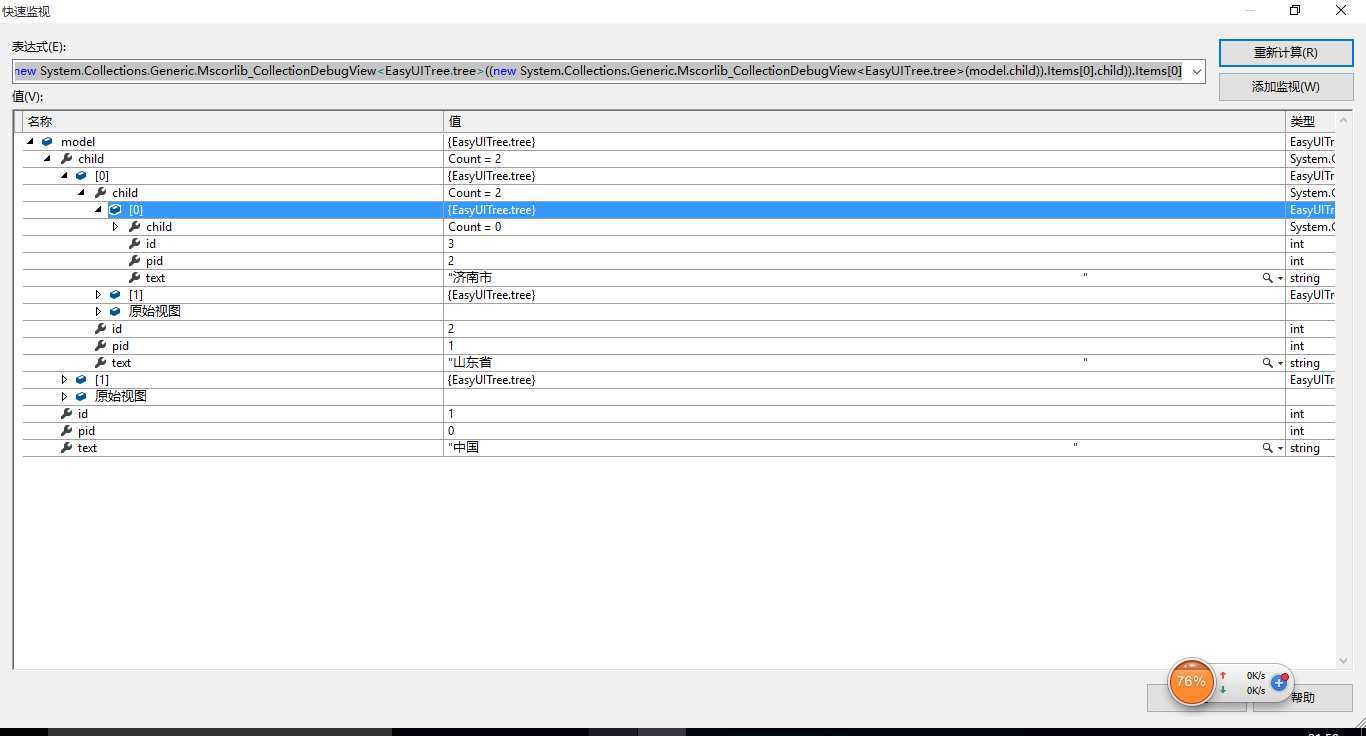Click the wrench icon of 山东省 text row

100,363
